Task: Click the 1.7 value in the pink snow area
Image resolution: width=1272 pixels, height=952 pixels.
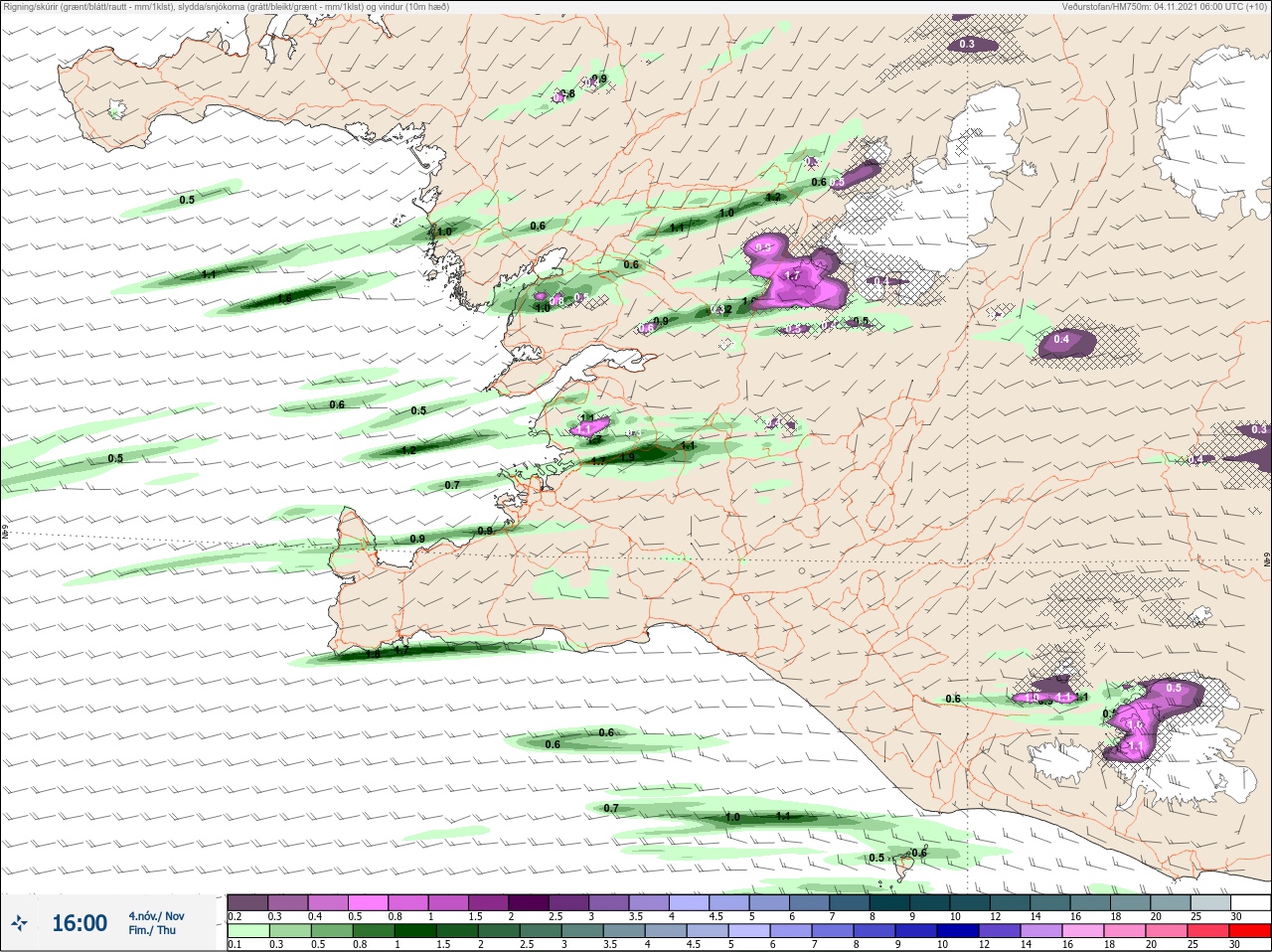Action: point(793,275)
